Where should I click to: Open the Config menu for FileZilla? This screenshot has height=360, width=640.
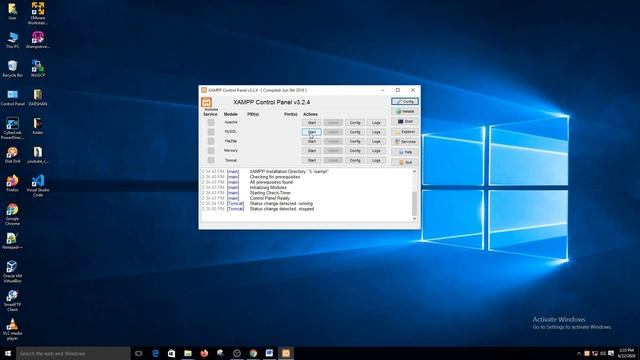[x=355, y=141]
